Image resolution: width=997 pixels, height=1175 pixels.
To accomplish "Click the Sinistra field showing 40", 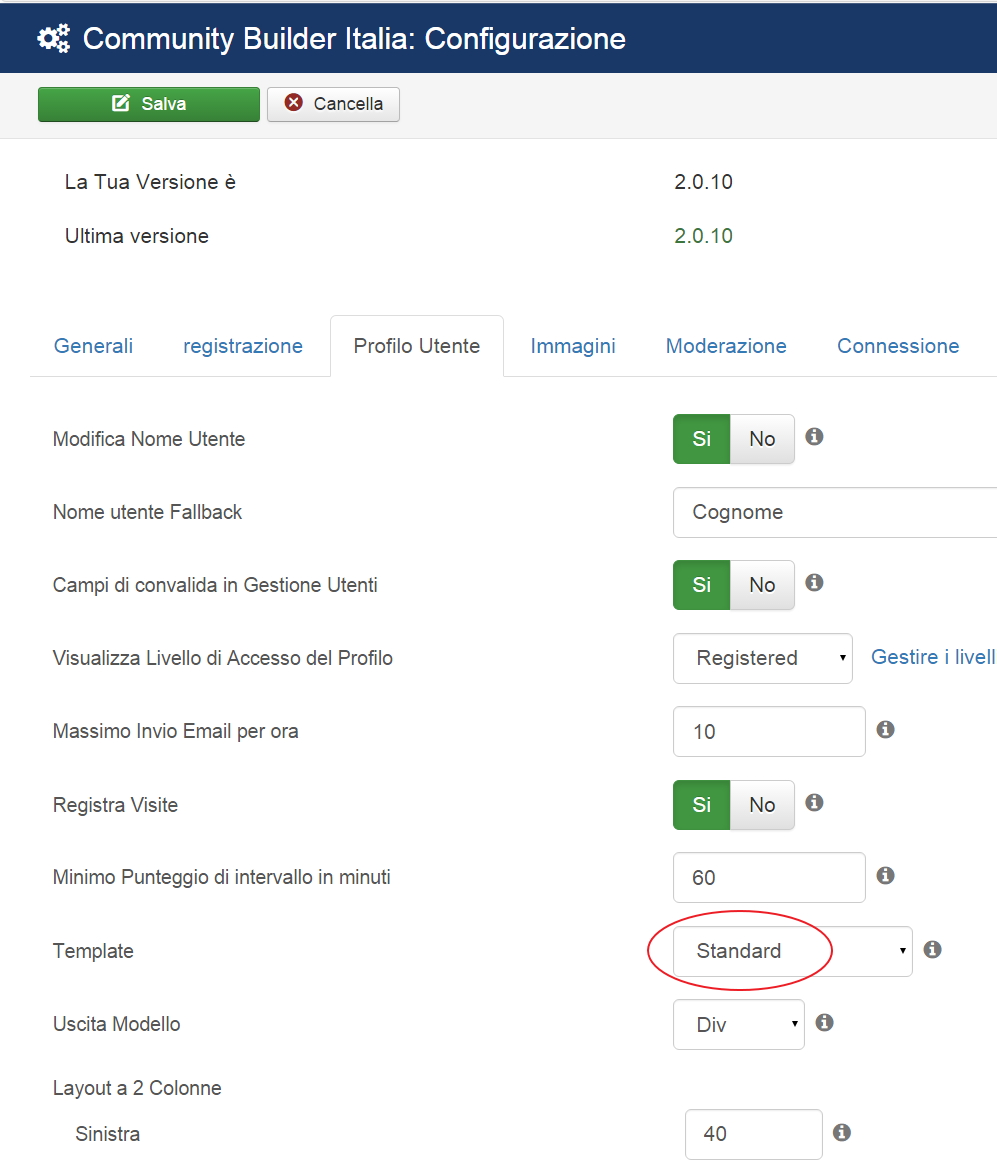I will [753, 1134].
